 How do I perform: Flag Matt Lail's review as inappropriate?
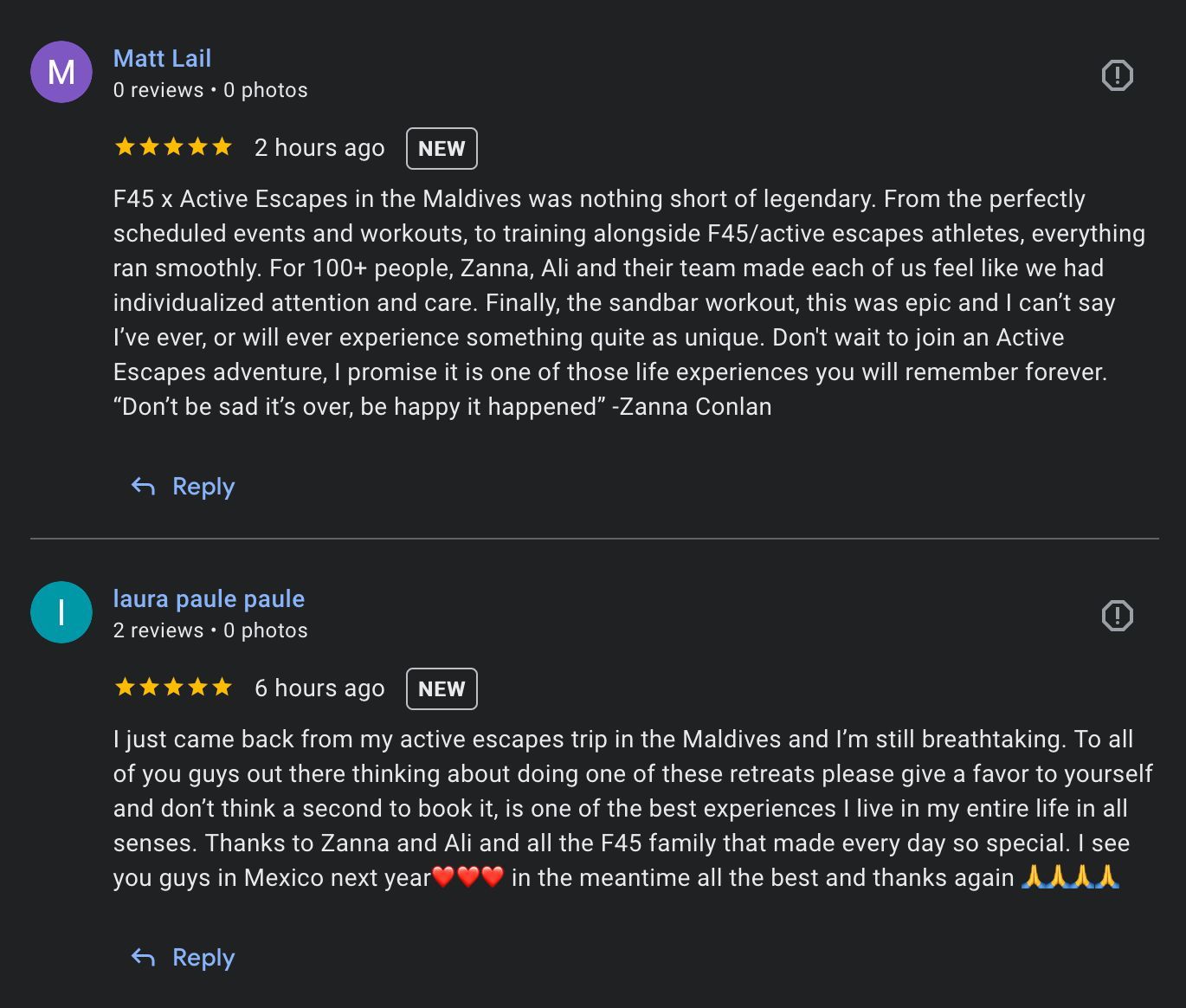pyautogui.click(x=1117, y=75)
